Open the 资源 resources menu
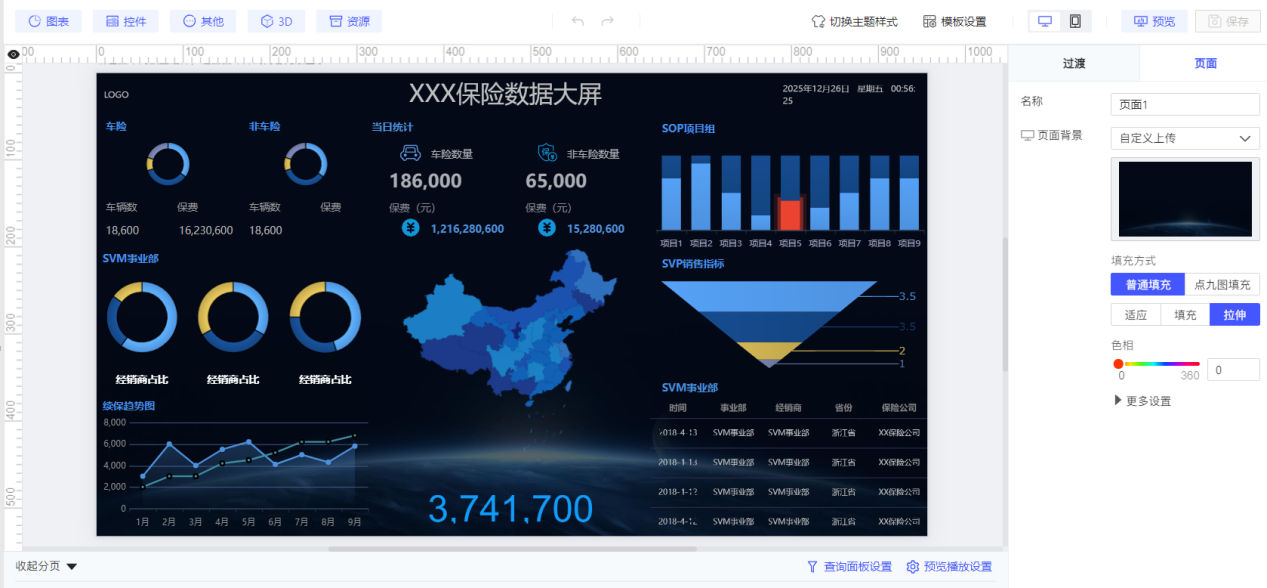The width and height of the screenshot is (1267, 588). click(x=349, y=21)
